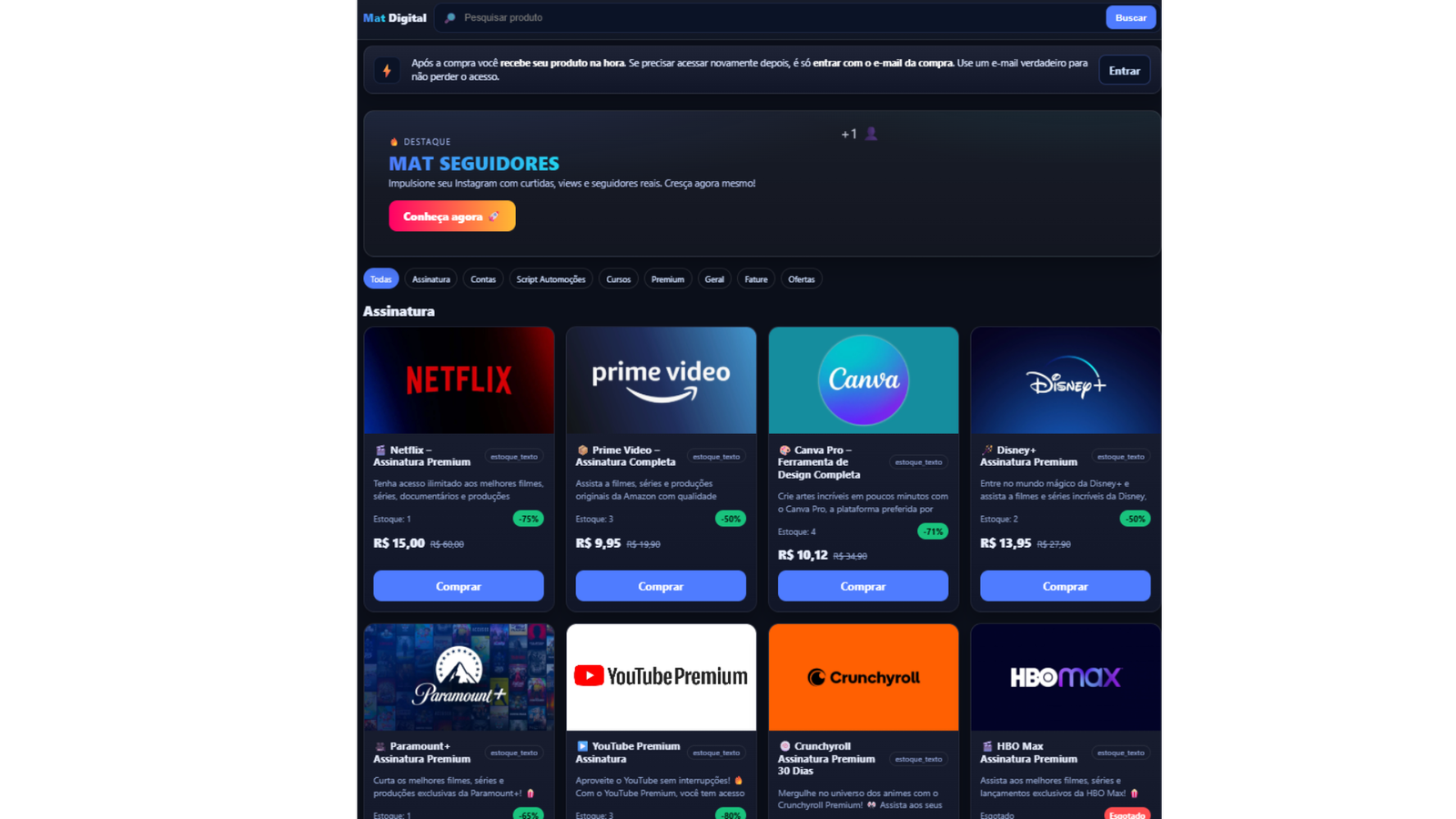Click the Crunchyroll logo

coord(863,677)
